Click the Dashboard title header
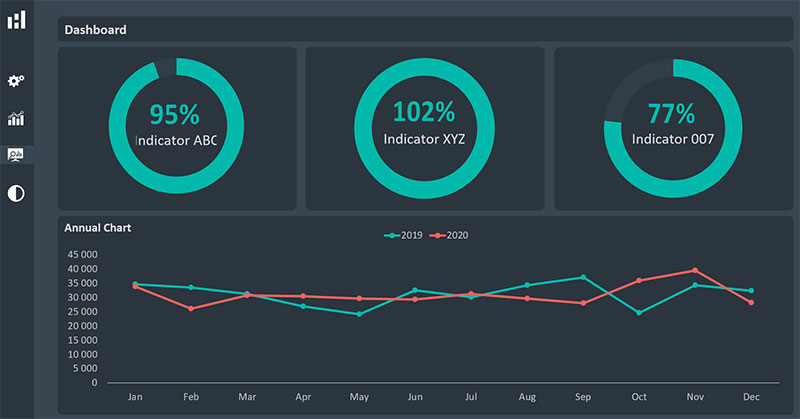The width and height of the screenshot is (800, 419). tap(96, 30)
